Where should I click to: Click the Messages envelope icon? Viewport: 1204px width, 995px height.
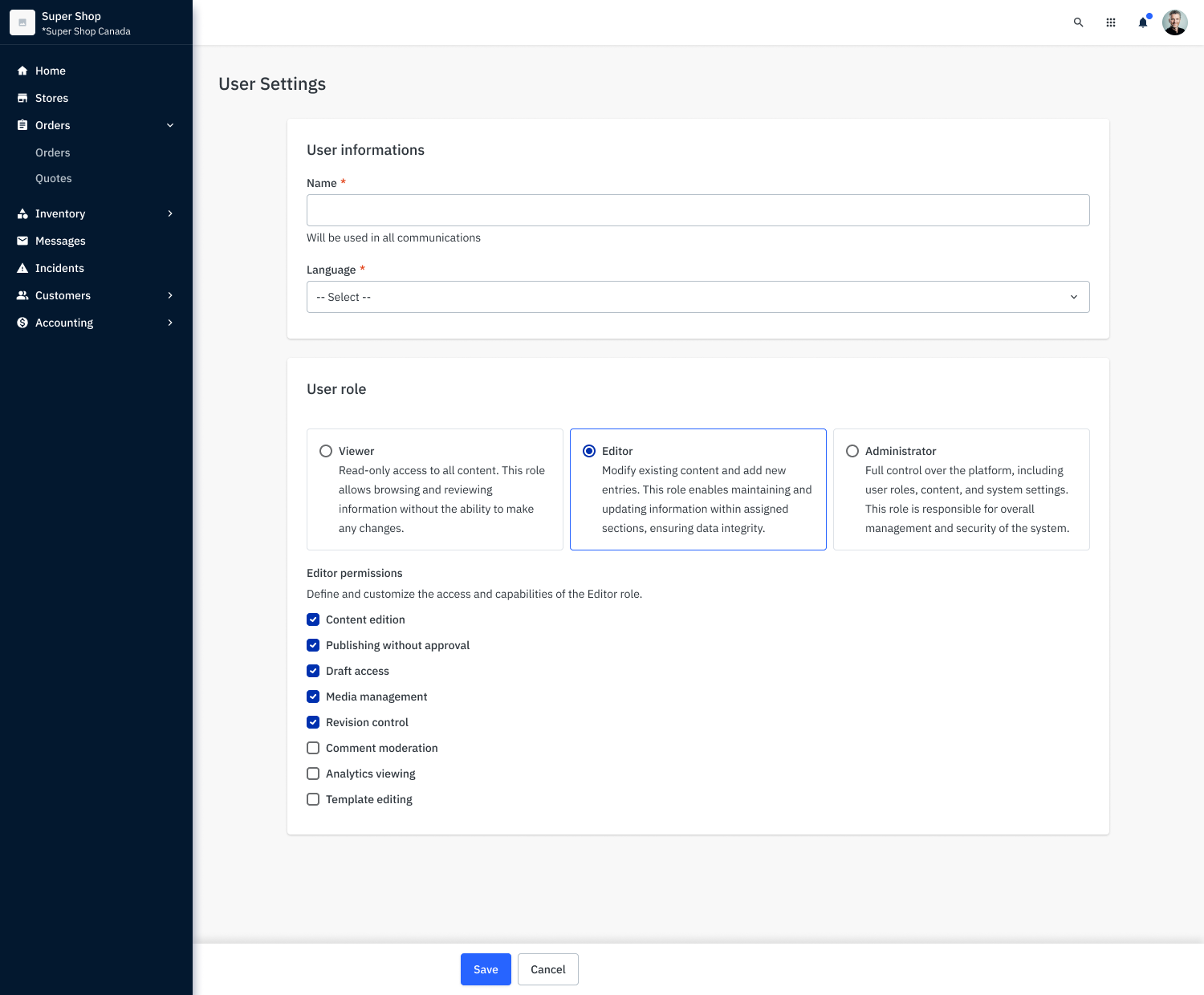[22, 241]
